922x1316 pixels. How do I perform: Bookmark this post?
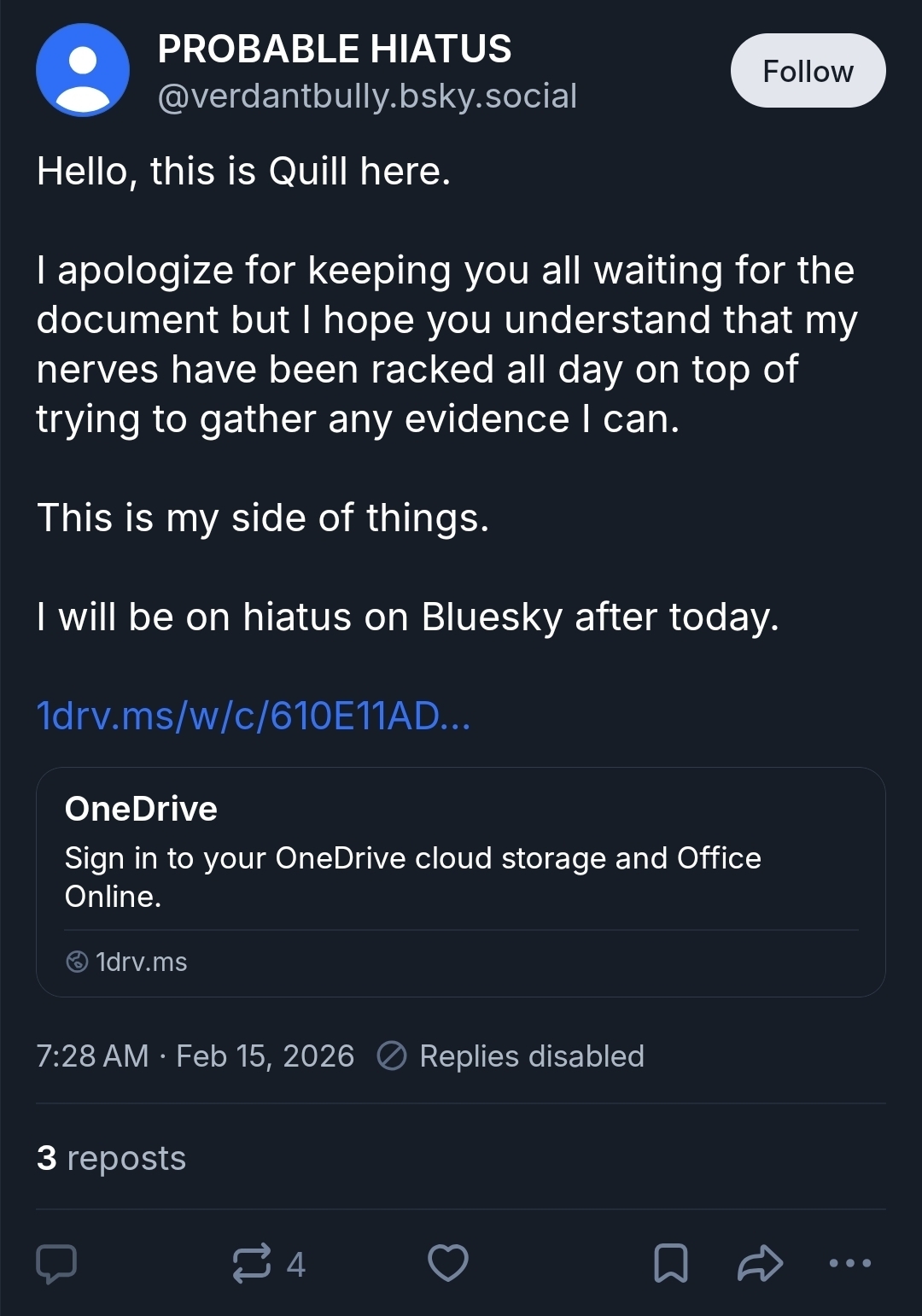[x=670, y=1263]
